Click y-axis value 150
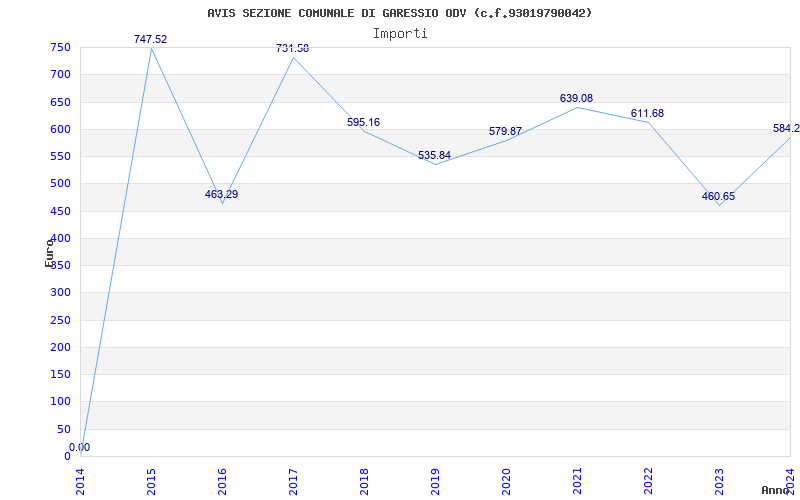 pyautogui.click(x=60, y=375)
